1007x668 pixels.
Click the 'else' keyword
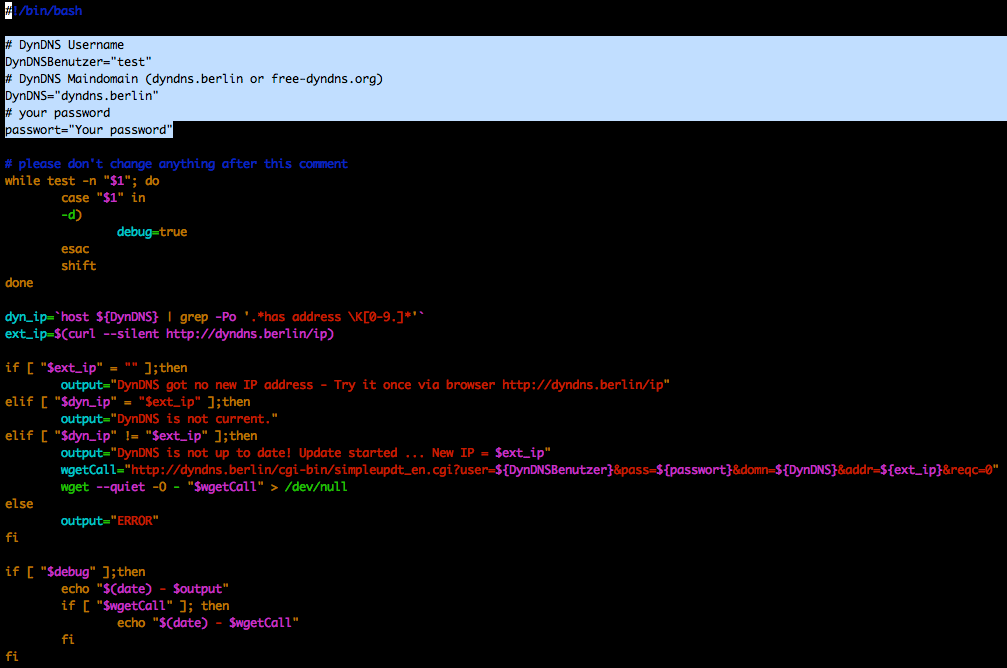19,504
